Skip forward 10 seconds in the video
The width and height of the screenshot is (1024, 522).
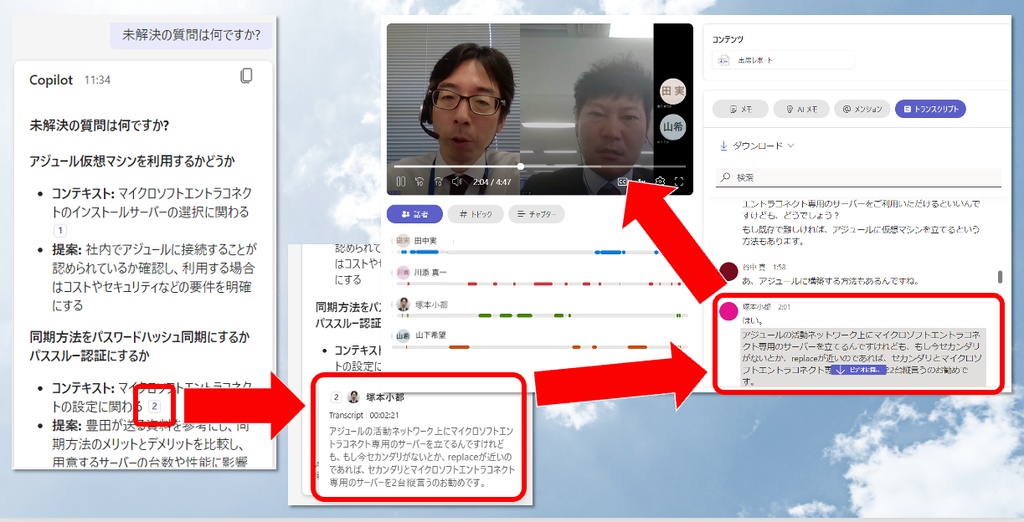[438, 182]
